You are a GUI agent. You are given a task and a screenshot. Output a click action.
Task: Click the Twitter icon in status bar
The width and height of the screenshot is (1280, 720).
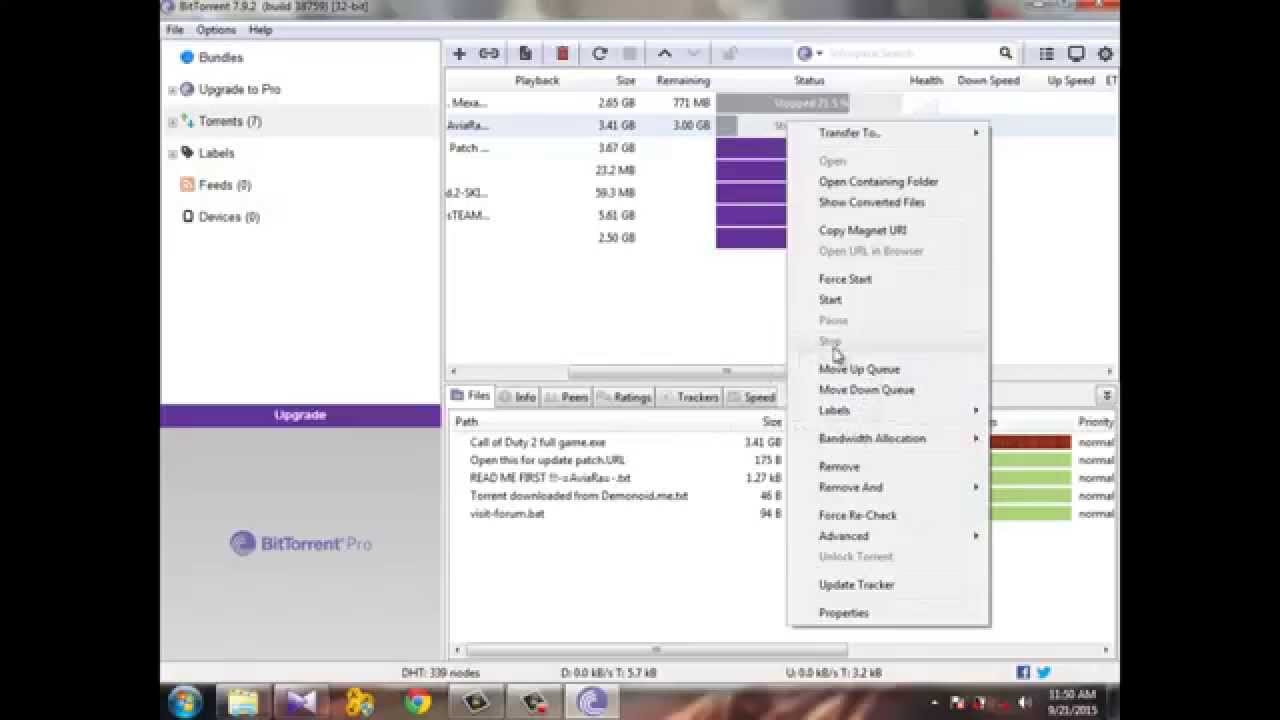coord(1044,673)
